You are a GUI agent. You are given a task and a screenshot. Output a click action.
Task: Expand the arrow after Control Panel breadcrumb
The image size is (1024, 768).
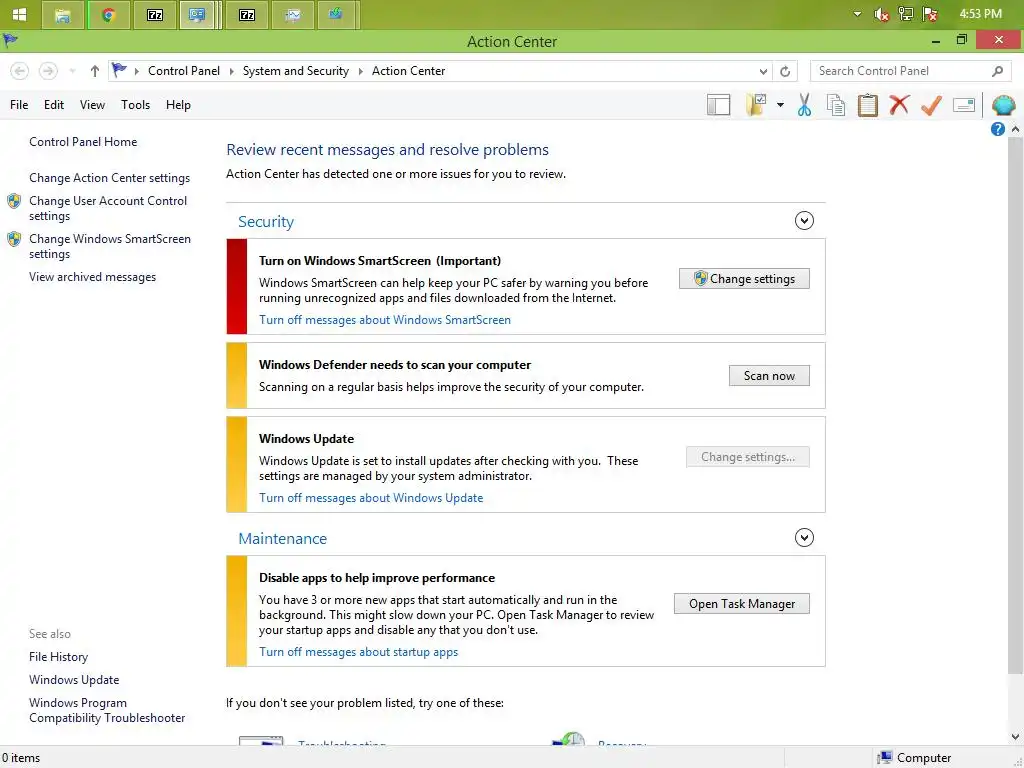pyautogui.click(x=232, y=71)
